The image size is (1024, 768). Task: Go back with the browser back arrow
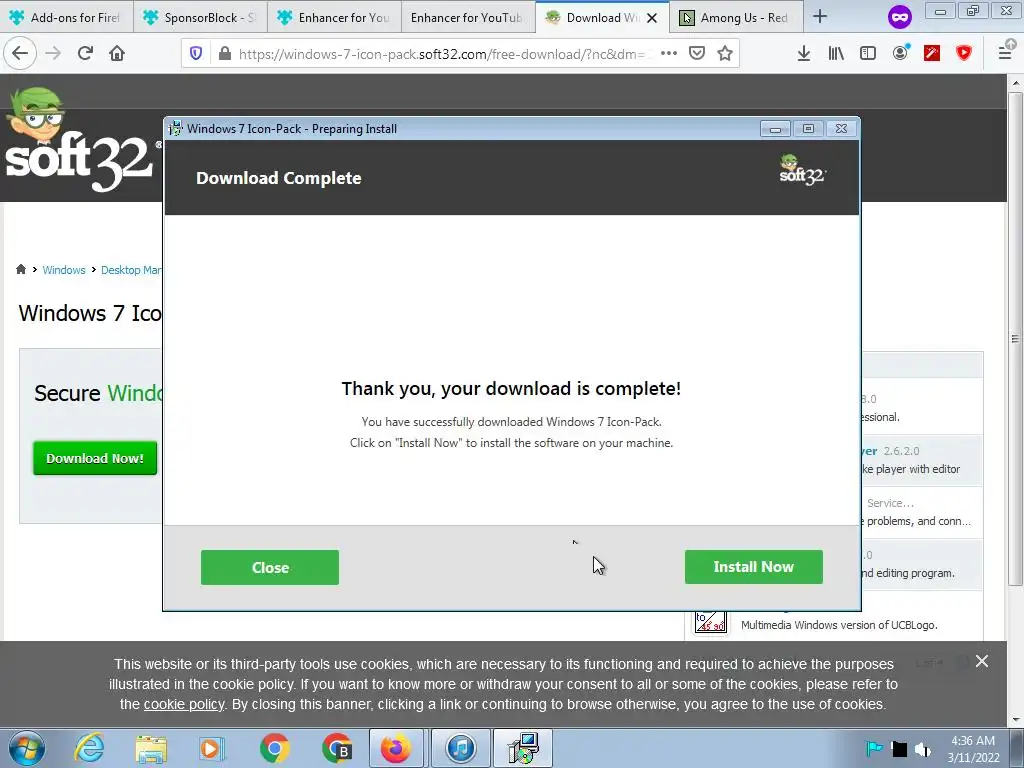point(20,53)
